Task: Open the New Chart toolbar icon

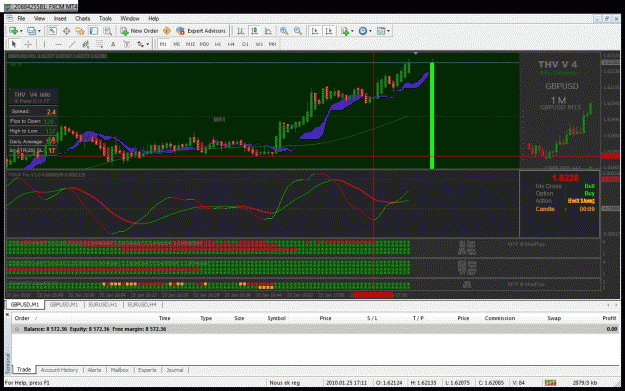Action: (x=13, y=31)
